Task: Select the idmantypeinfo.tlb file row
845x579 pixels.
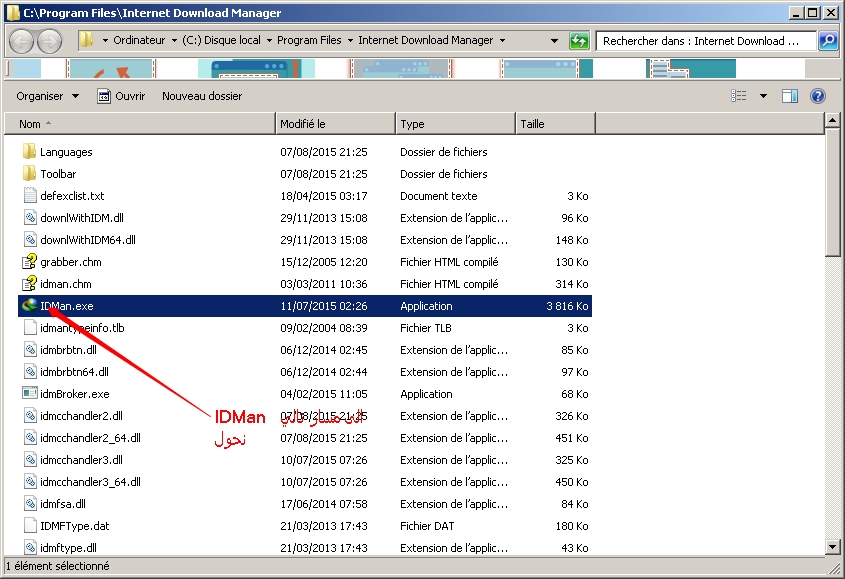Action: 305,328
